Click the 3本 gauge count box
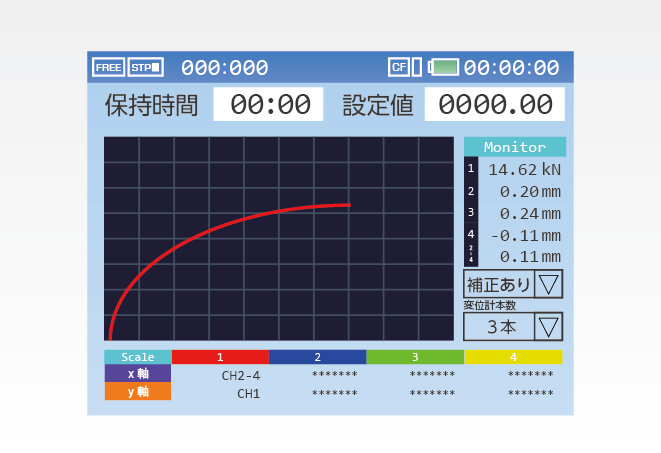This screenshot has height=453, width=661. (499, 327)
